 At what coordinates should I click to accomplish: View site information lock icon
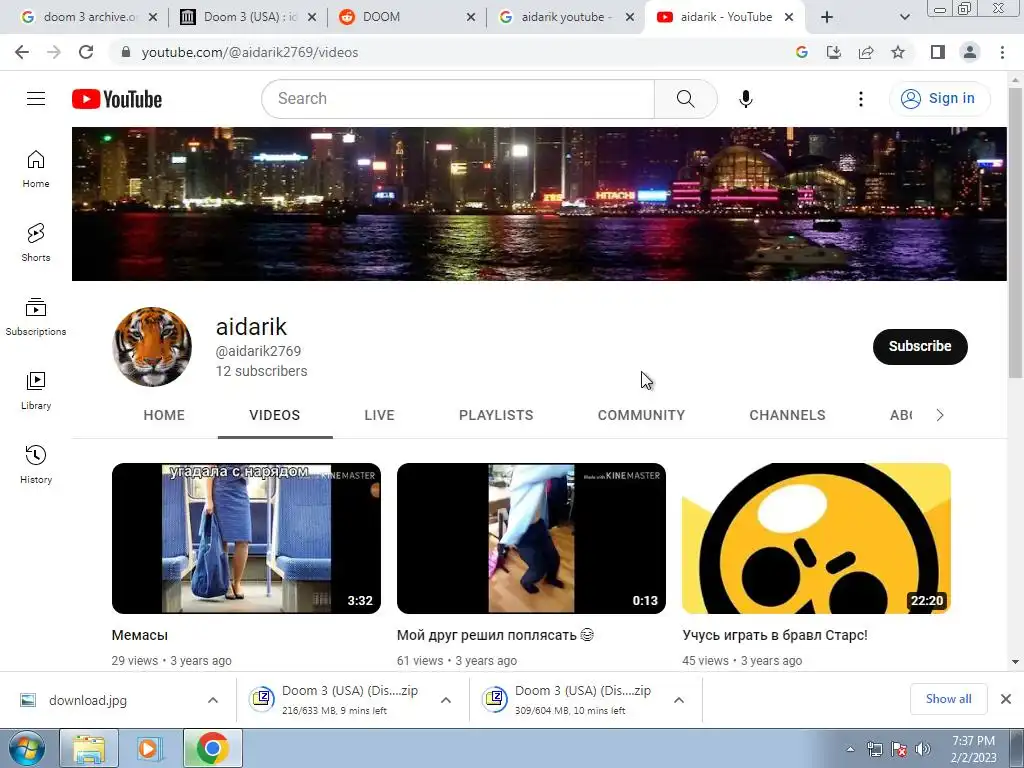coord(126,52)
